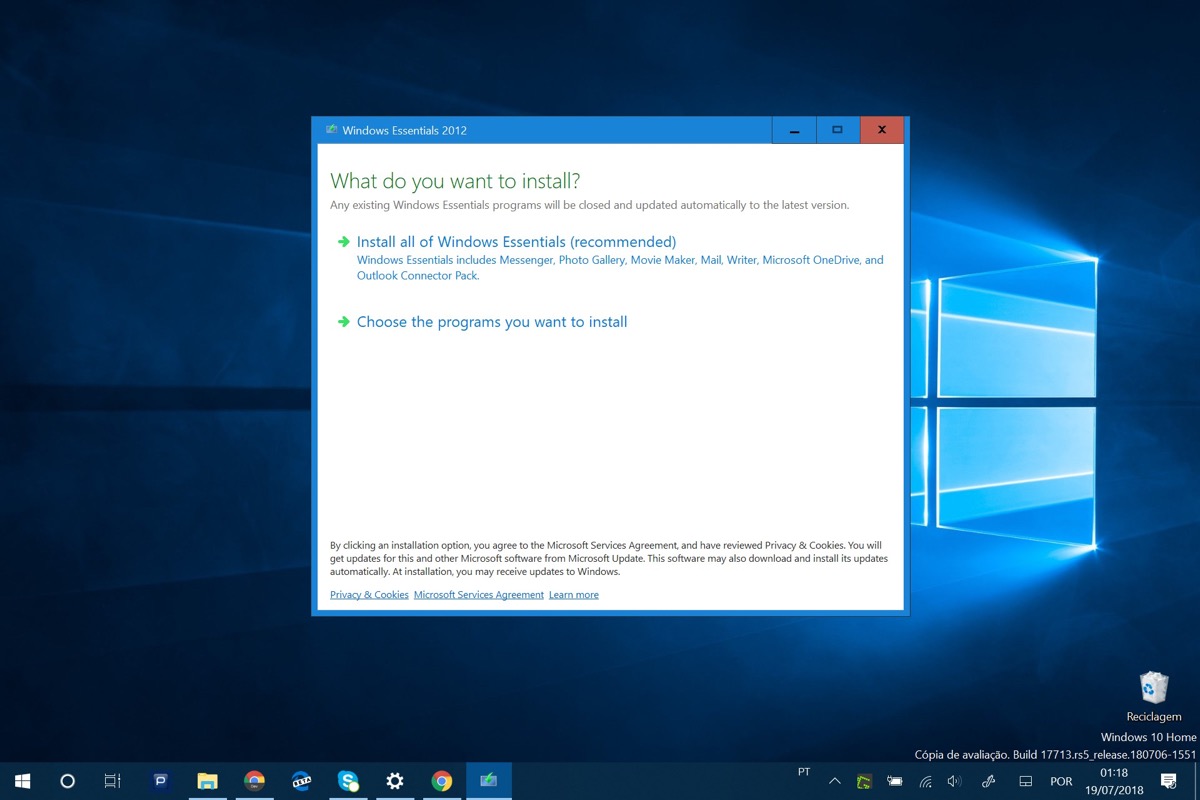Open the Microsoft Services Agreement link
The height and width of the screenshot is (800, 1200).
[479, 595]
